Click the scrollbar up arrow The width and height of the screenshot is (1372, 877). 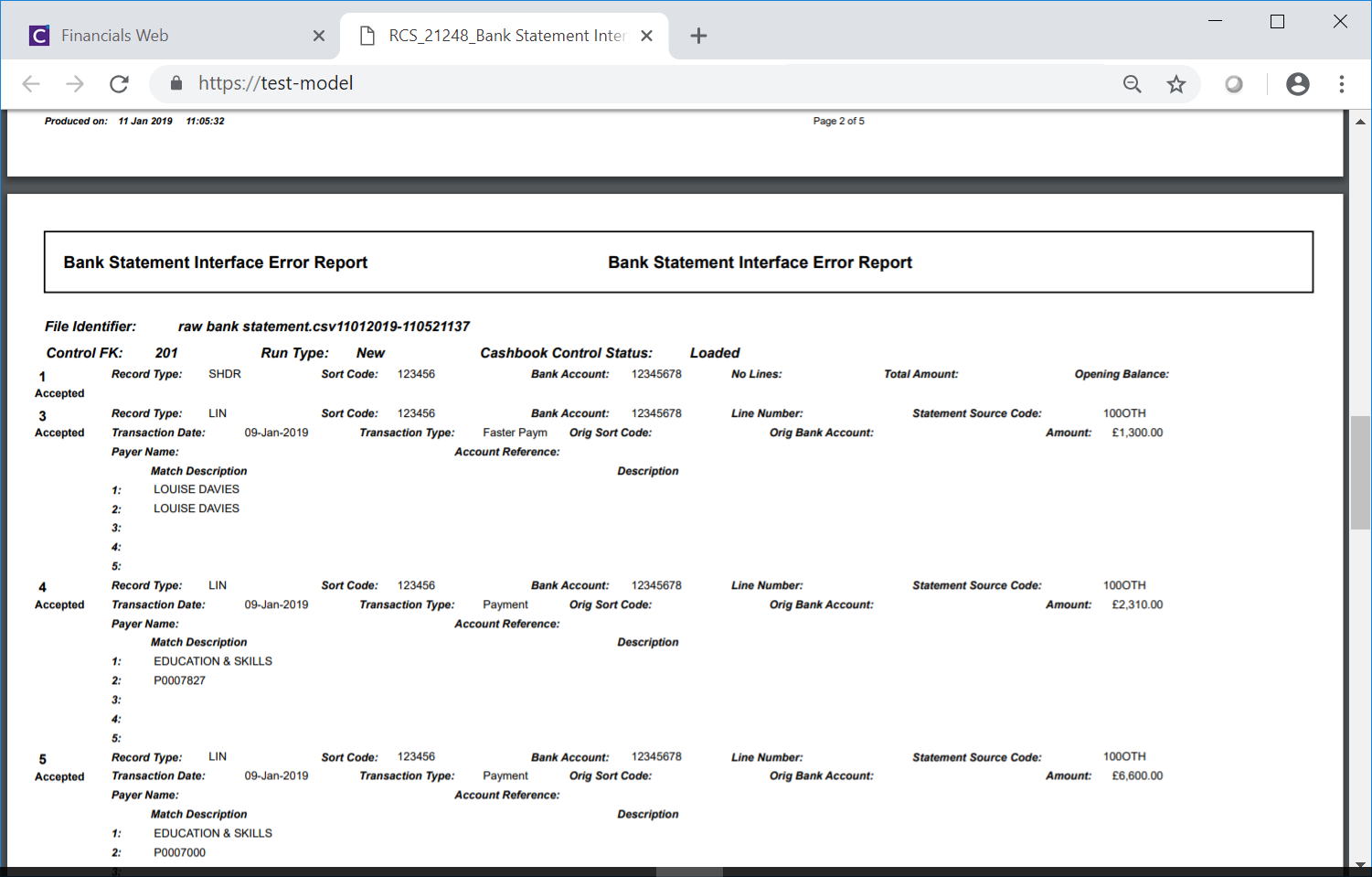pos(1360,121)
